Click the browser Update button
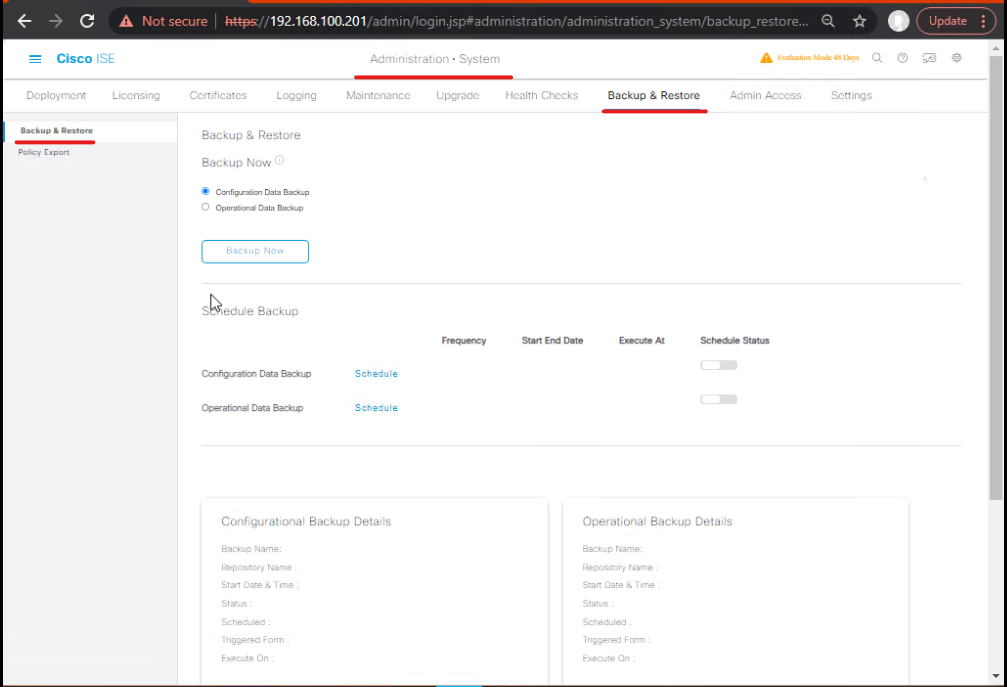The image size is (1007, 687). click(x=947, y=21)
